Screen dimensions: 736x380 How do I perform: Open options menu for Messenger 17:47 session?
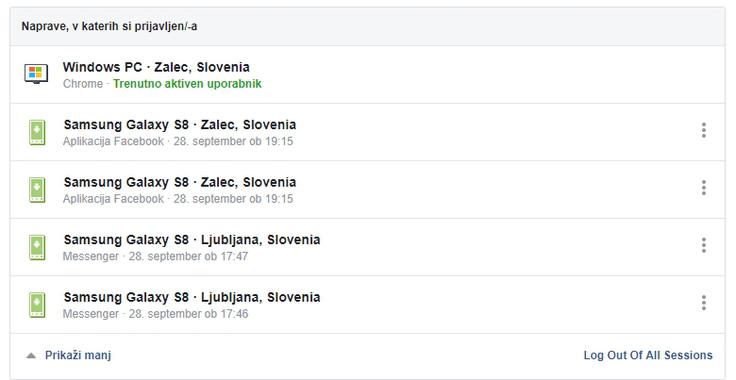click(704, 245)
